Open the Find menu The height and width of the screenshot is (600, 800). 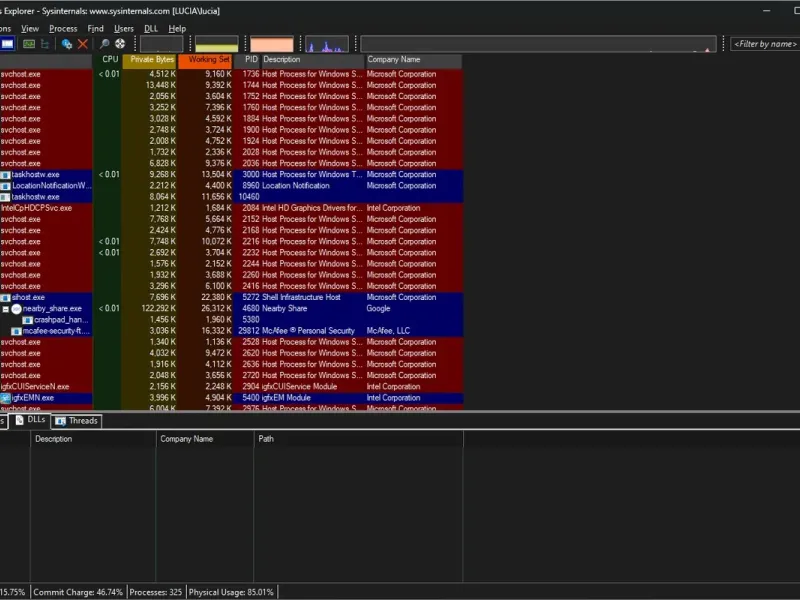pyautogui.click(x=95, y=29)
